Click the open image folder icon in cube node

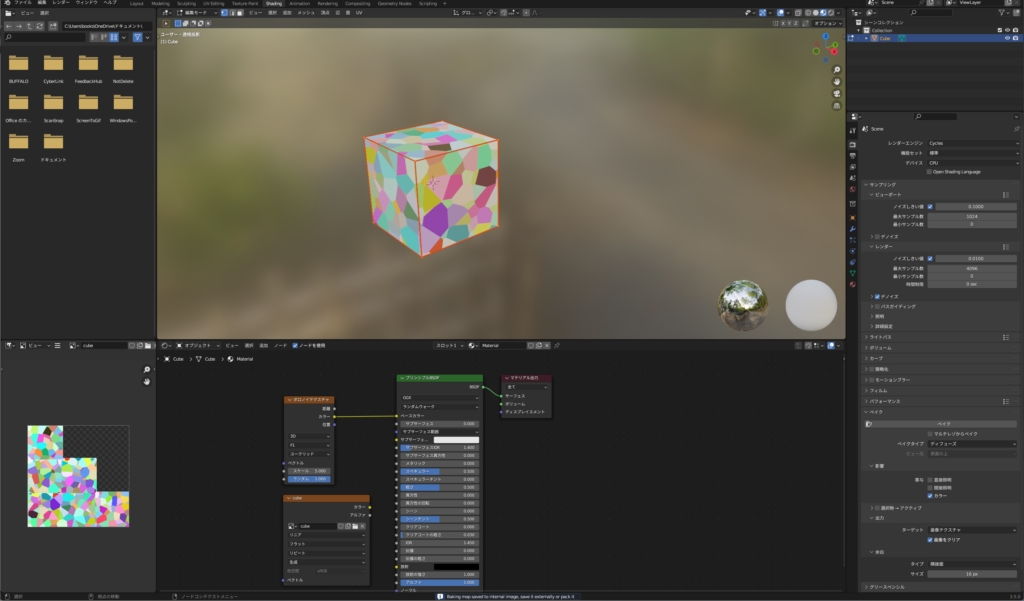[x=355, y=526]
